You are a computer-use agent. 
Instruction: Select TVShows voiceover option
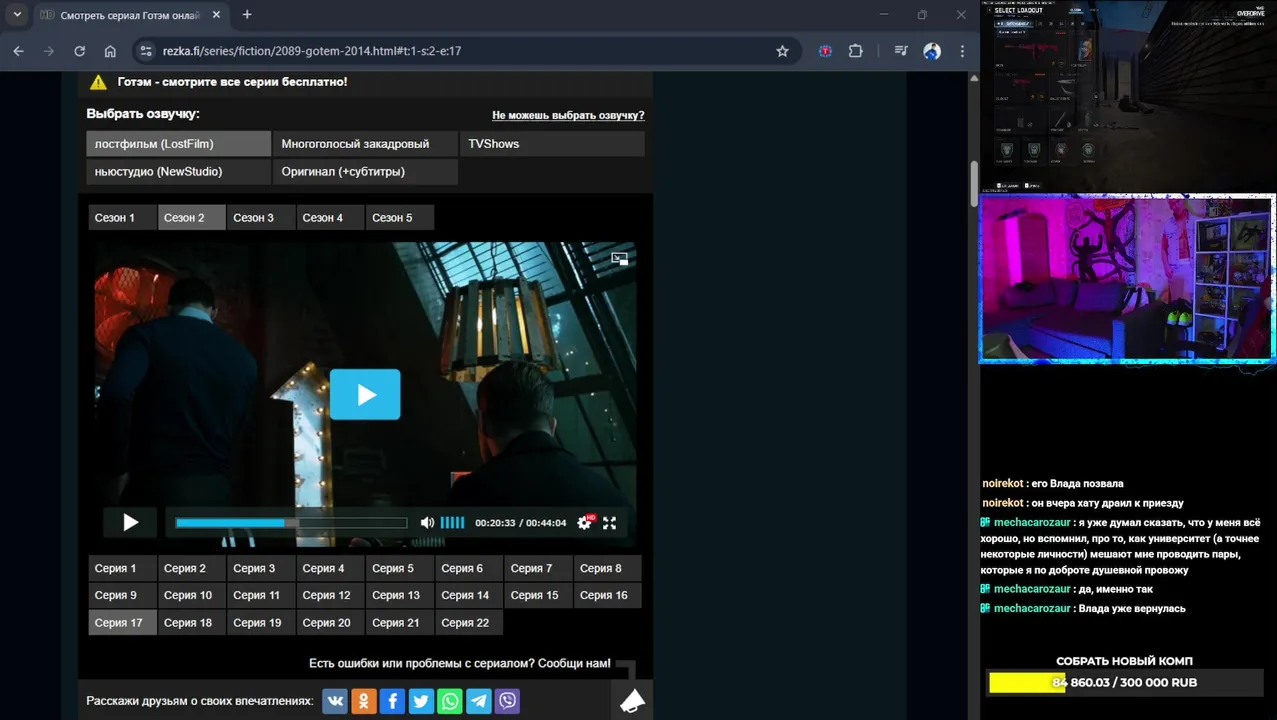click(552, 144)
